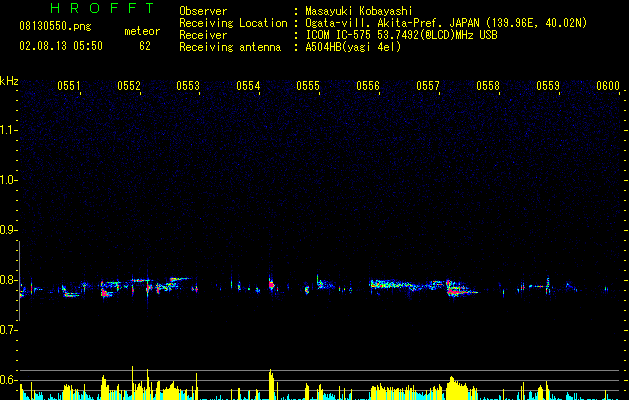This screenshot has height=400, width=629.
Task: Click the tall yellow intensity peak below 0554
Action: coord(271,384)
